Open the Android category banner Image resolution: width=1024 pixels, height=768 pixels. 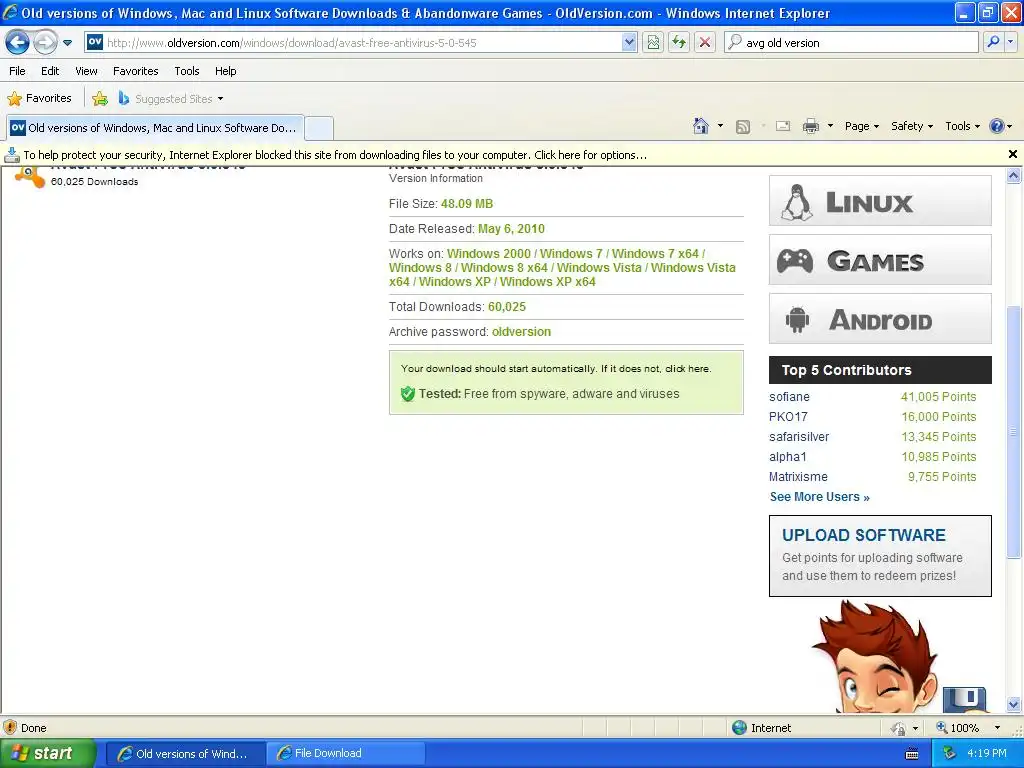[880, 319]
